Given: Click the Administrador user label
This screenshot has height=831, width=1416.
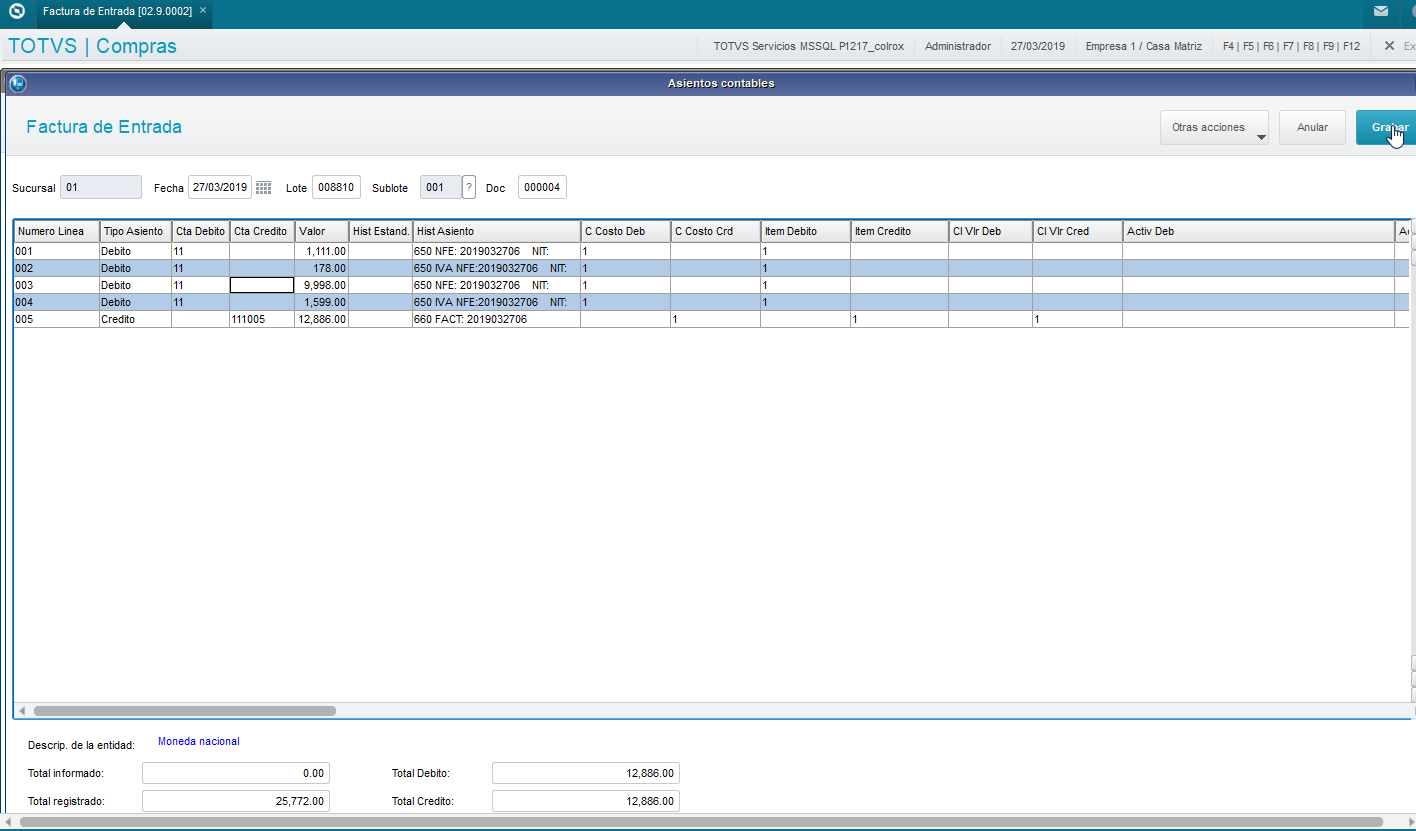Looking at the screenshot, I should click(x=958, y=46).
